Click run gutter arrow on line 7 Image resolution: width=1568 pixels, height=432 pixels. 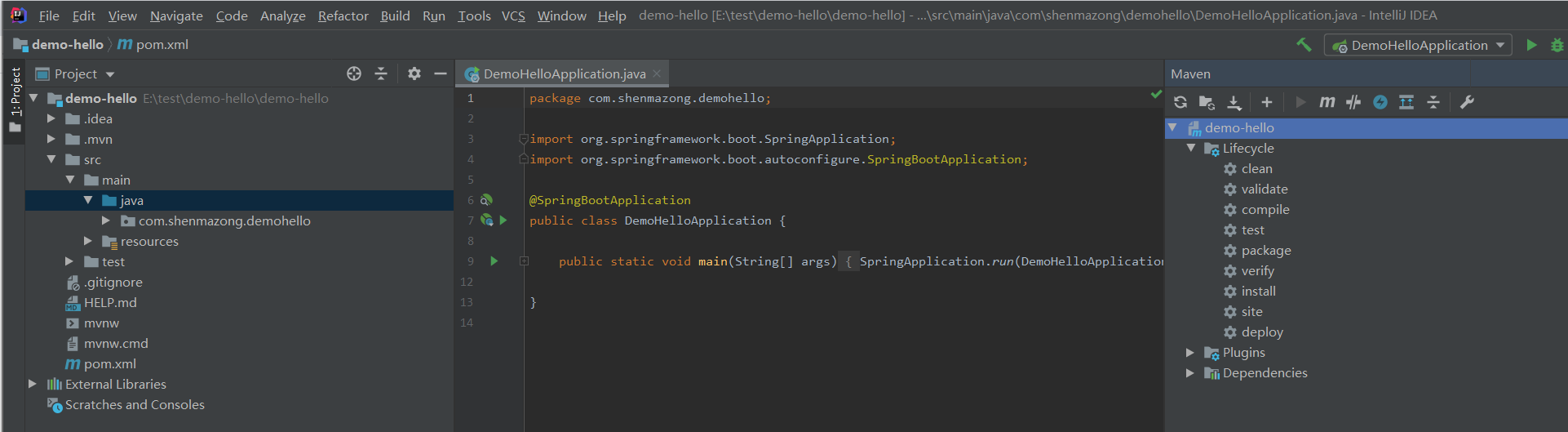[x=503, y=220]
